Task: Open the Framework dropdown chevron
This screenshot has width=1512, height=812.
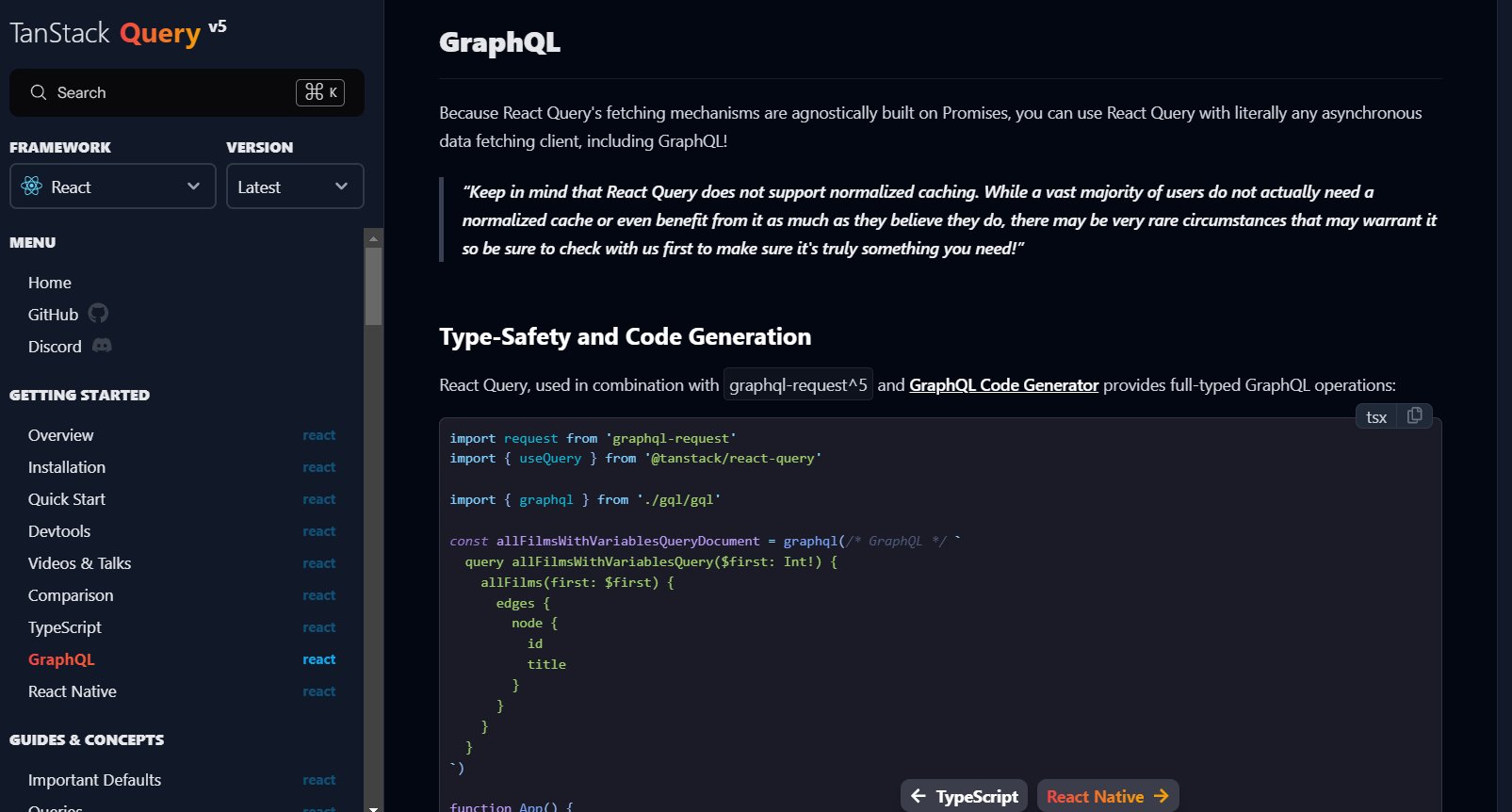Action: point(194,187)
